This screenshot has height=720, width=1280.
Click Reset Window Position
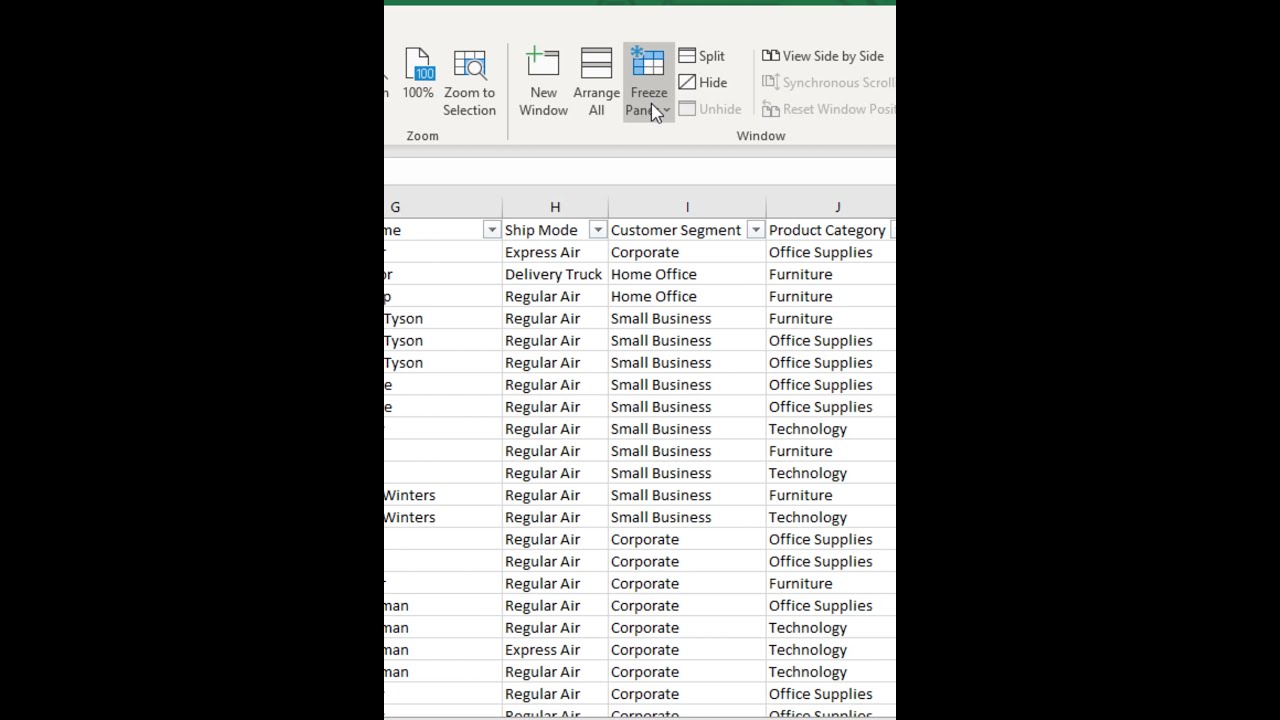pyautogui.click(x=828, y=109)
